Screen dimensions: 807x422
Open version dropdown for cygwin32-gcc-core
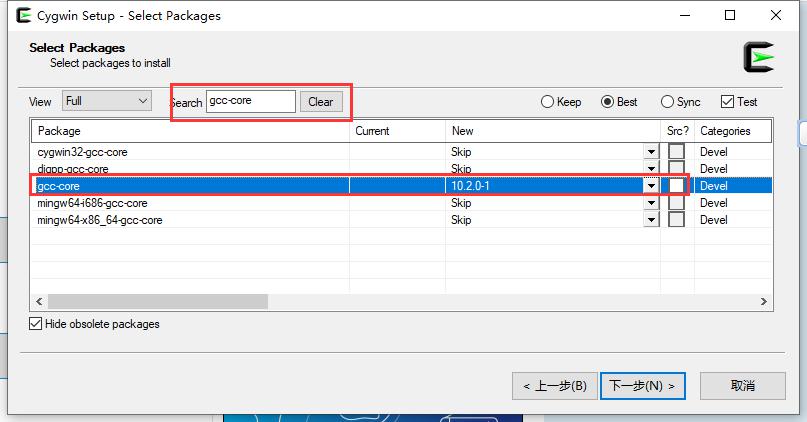[651, 152]
